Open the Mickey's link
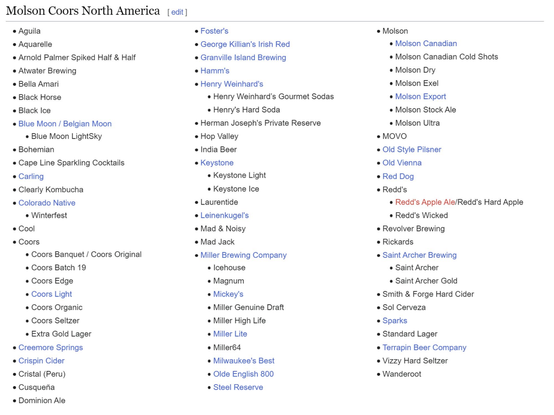The width and height of the screenshot is (554, 415). pos(228,294)
